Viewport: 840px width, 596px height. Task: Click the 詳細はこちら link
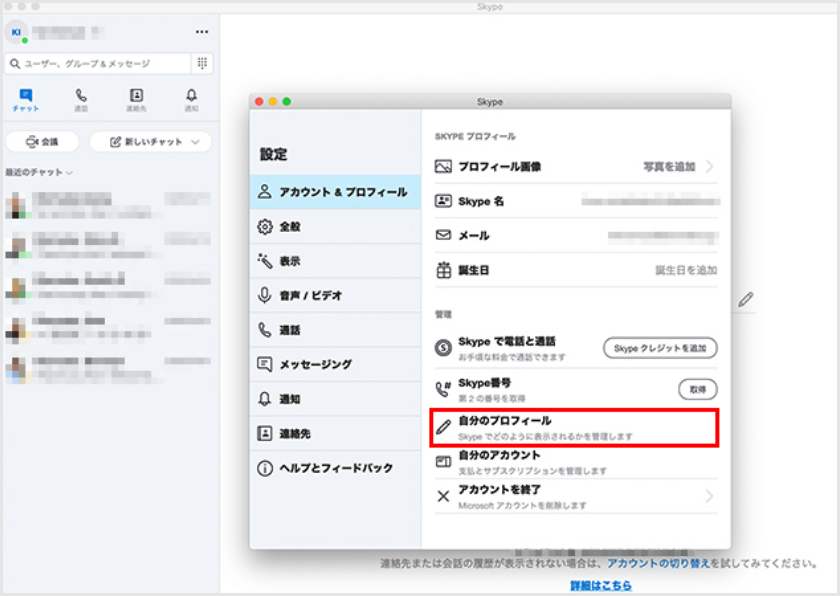(601, 586)
